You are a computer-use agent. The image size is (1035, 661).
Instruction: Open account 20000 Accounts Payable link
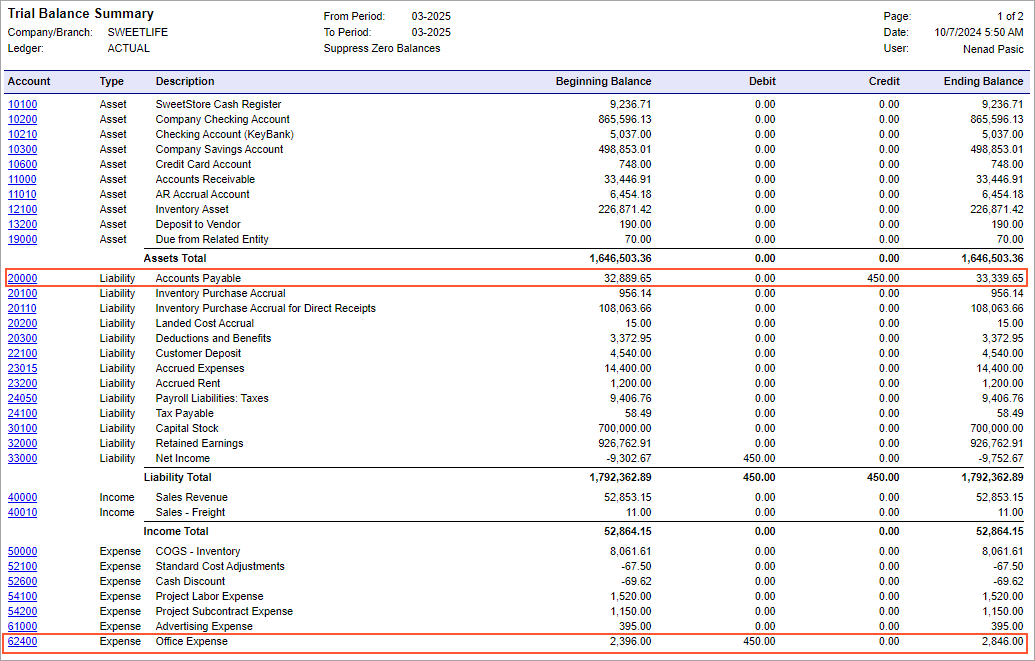tap(22, 278)
